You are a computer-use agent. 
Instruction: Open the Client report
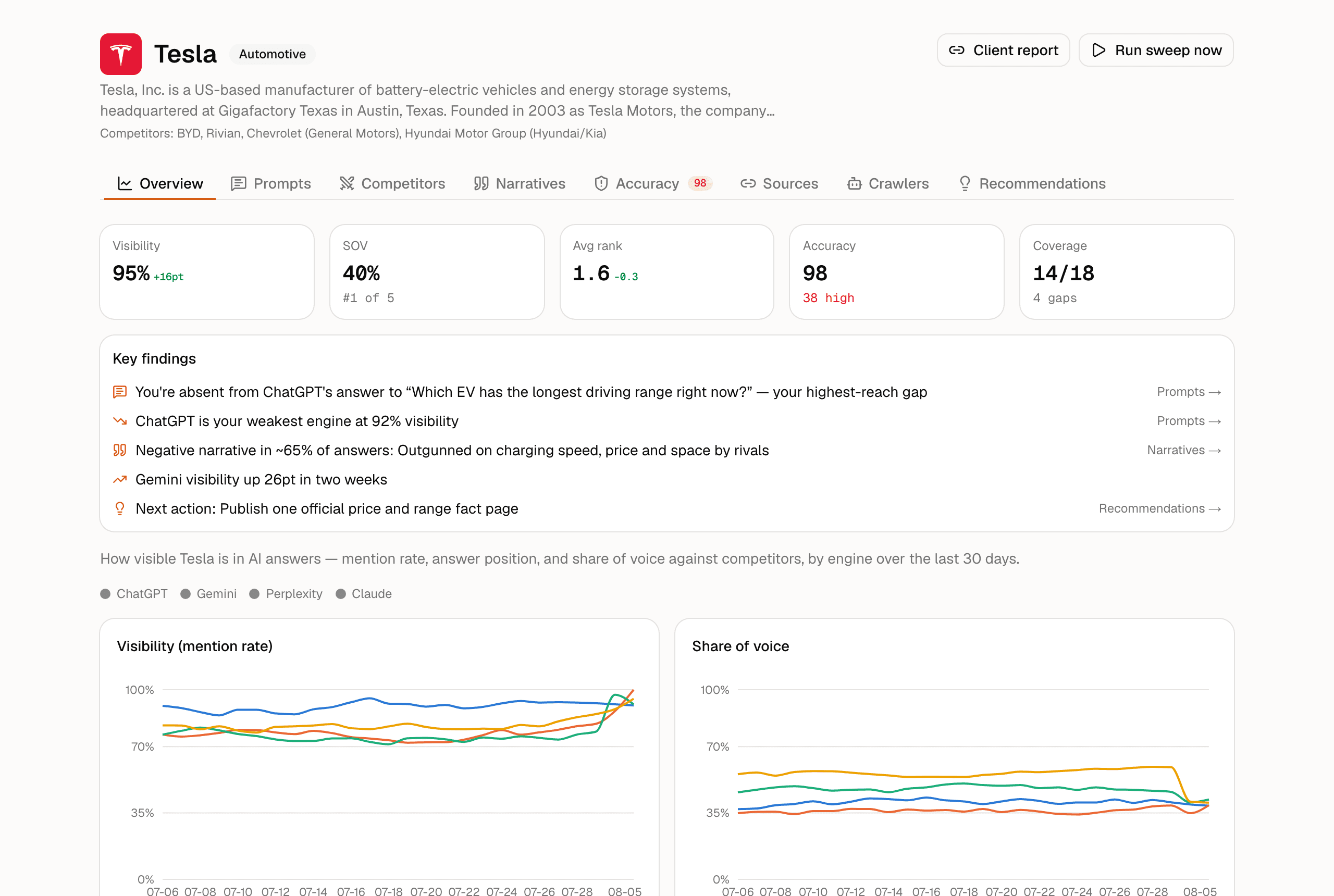[x=1003, y=51]
